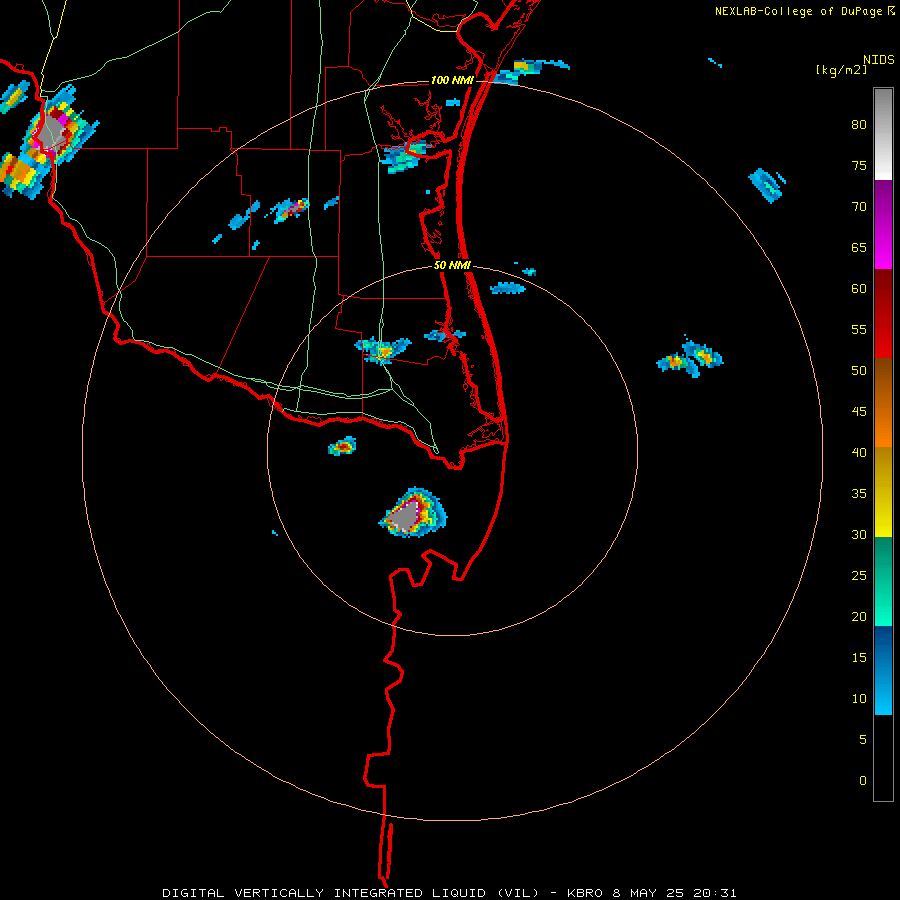Select the 45 value on the scale

[859, 412]
